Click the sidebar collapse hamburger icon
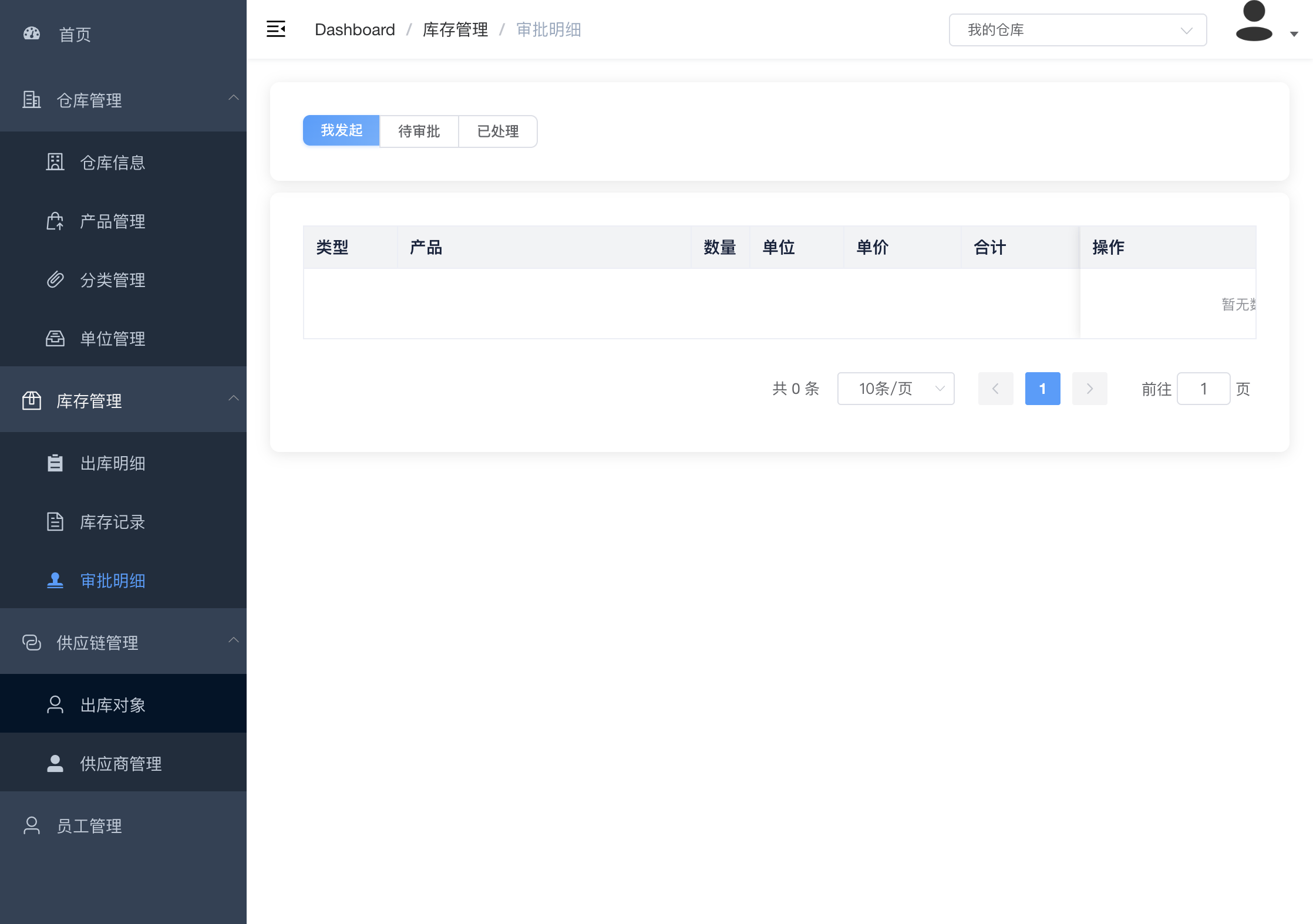This screenshot has height=924, width=1313. click(x=275, y=29)
